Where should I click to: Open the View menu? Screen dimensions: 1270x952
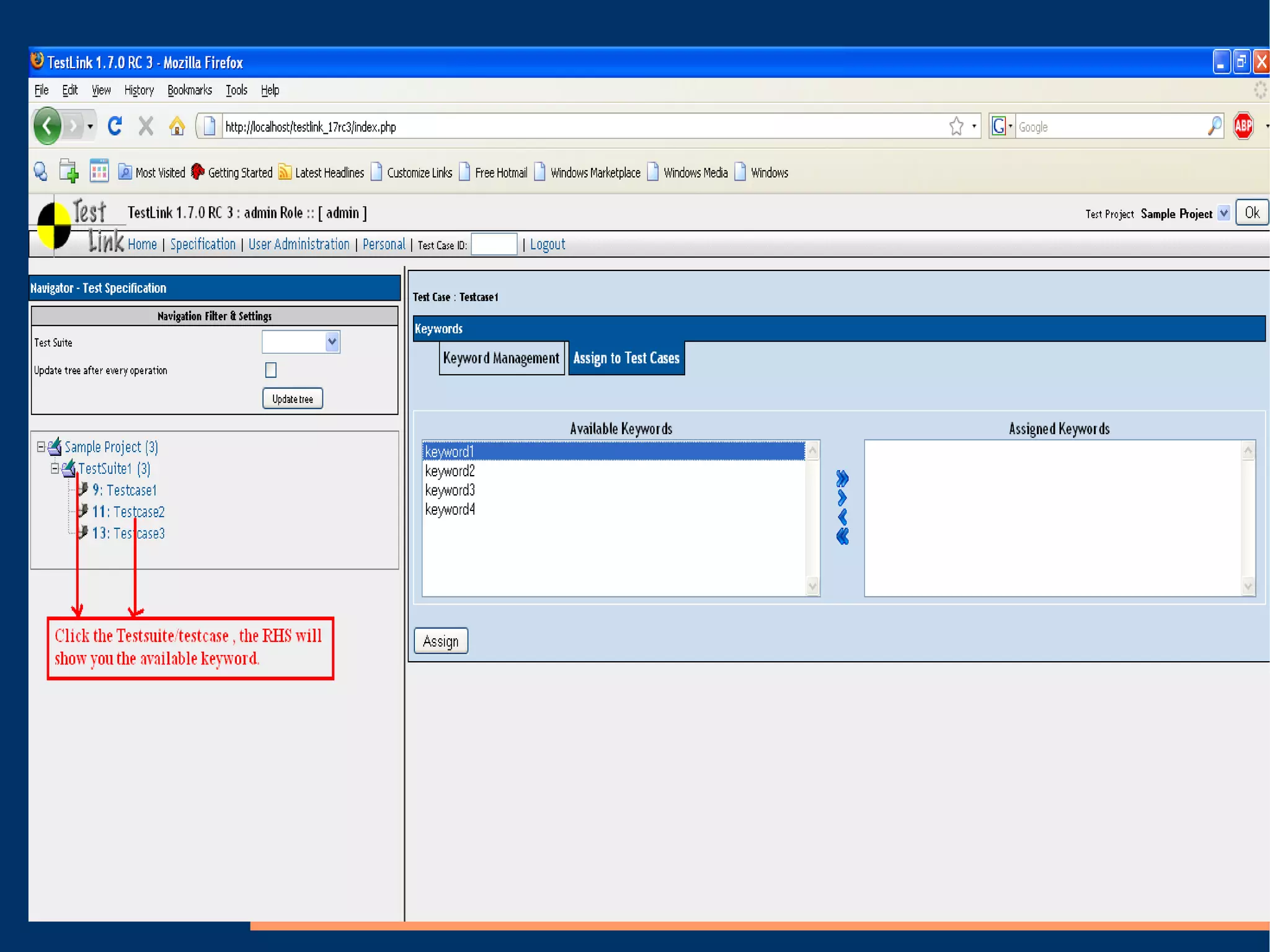[101, 91]
